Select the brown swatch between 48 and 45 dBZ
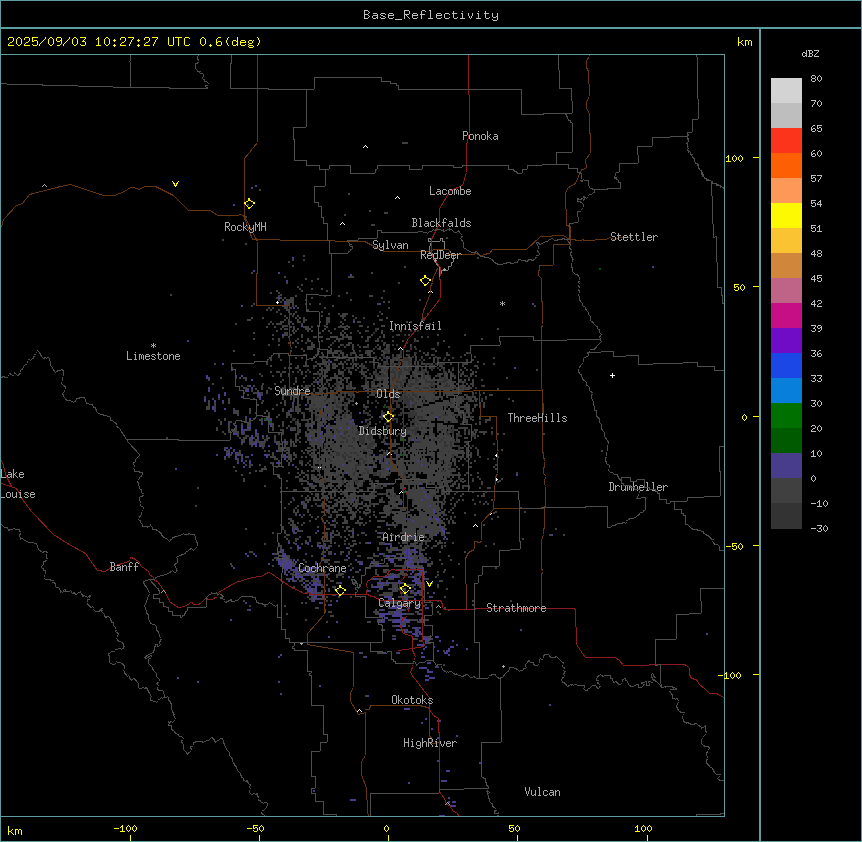 click(786, 266)
